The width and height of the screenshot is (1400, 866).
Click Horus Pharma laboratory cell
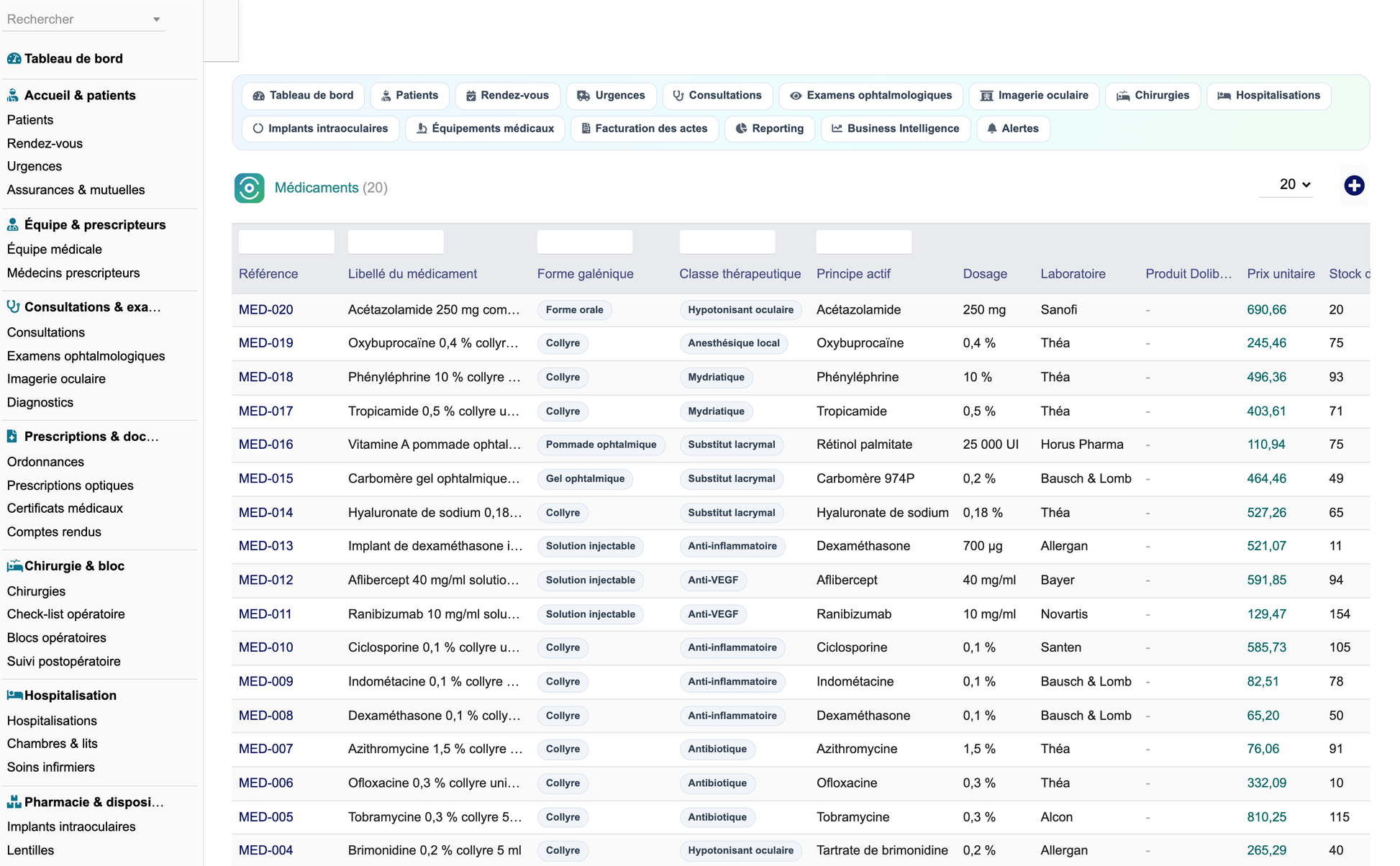coord(1082,445)
